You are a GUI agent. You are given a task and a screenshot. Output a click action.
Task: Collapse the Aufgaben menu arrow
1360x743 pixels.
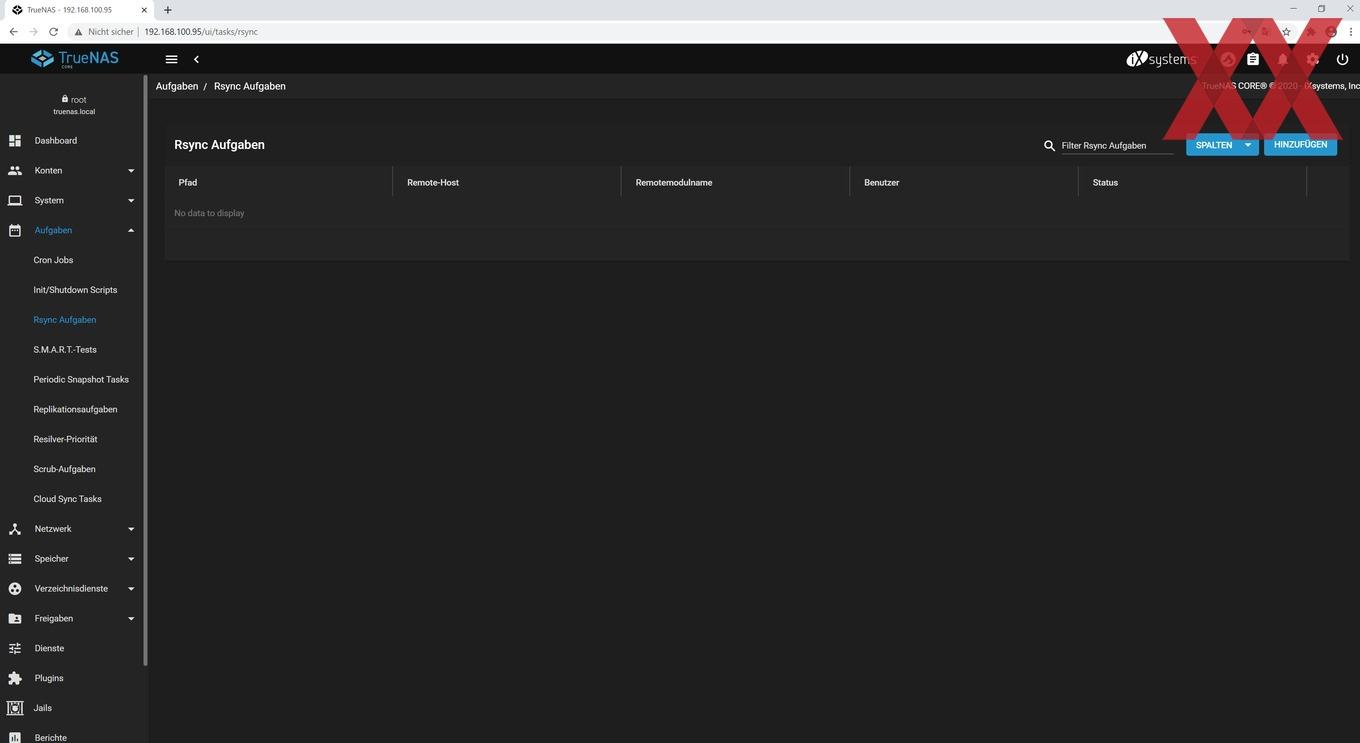click(x=131, y=230)
